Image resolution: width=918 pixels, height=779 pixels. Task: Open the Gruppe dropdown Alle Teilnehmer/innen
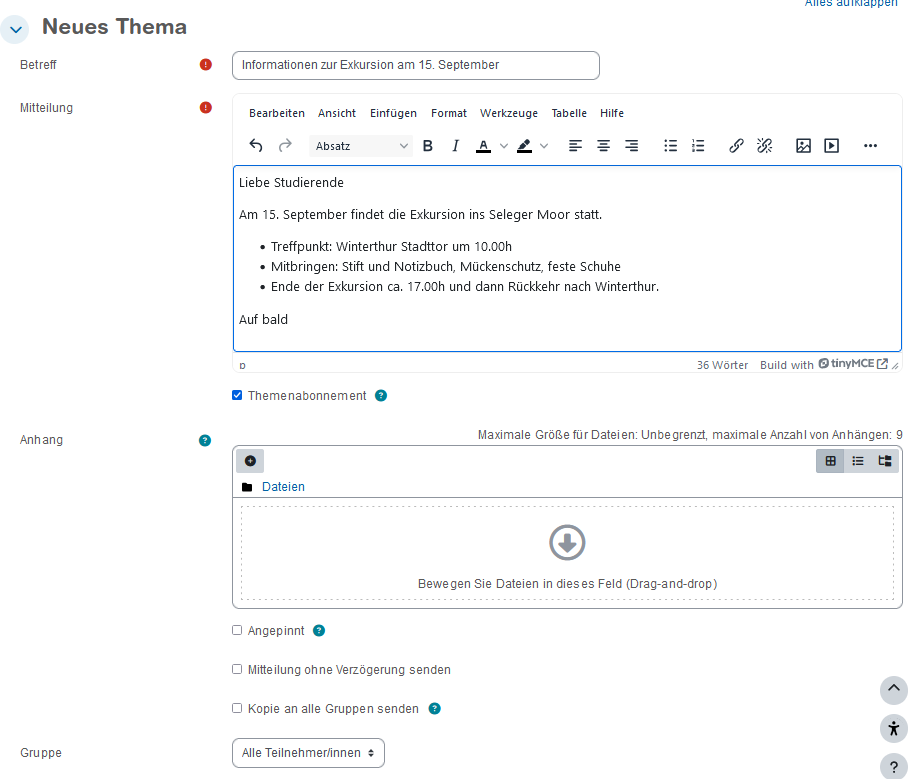(308, 753)
